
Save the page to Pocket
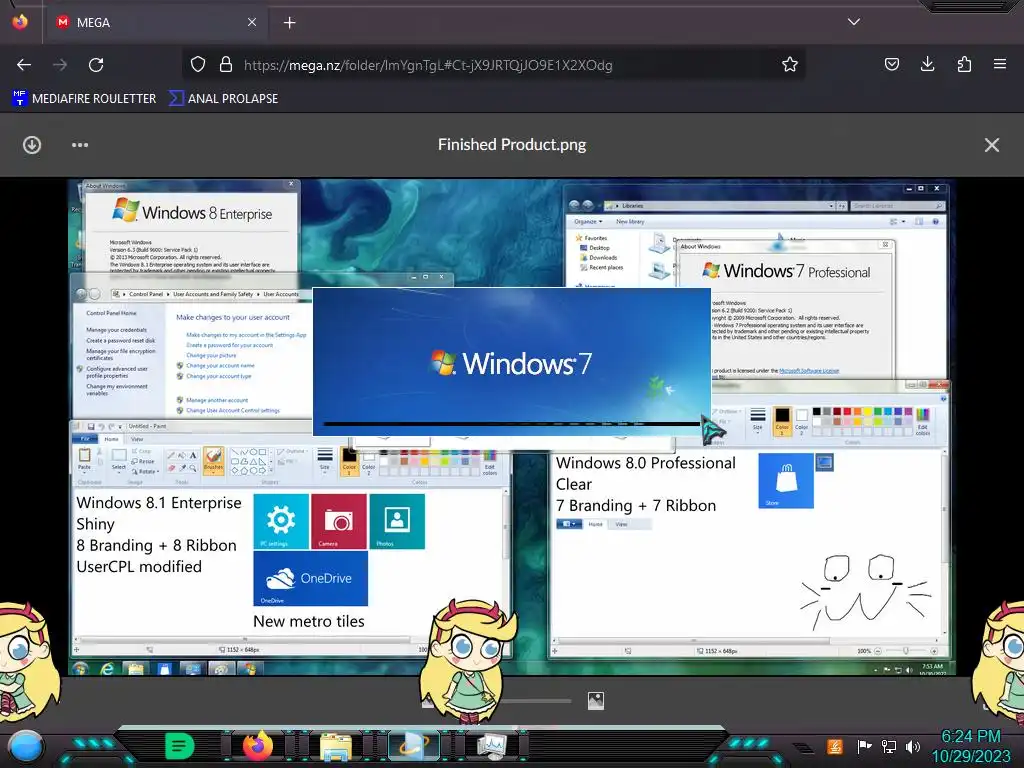pos(891,64)
